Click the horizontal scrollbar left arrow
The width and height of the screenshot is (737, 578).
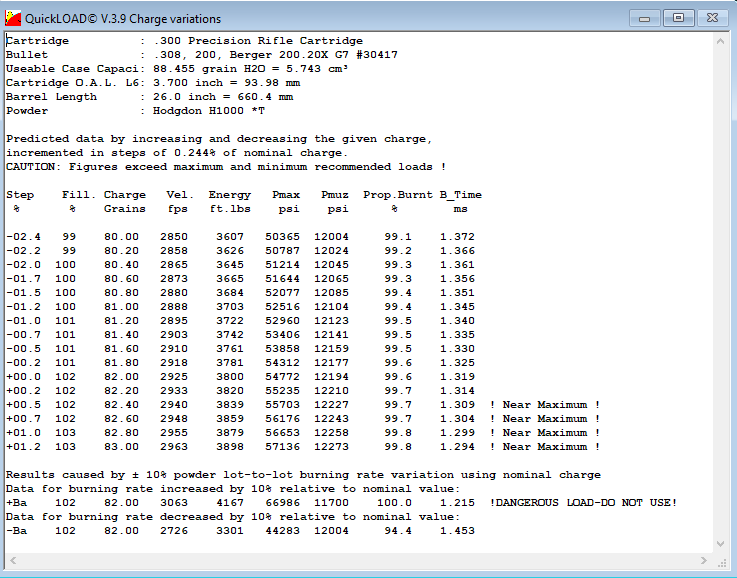click(12, 561)
